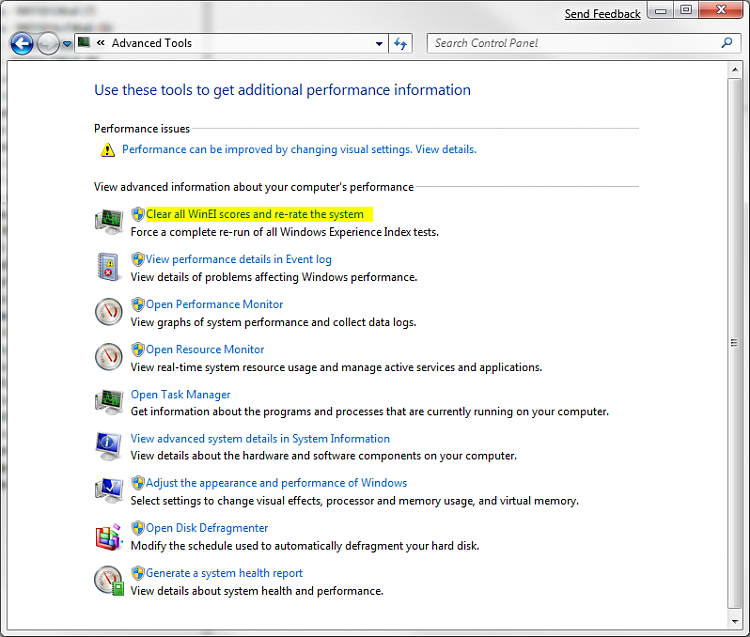
Task: Click the monitor icon beside Clear all WinEI scores
Action: pyautogui.click(x=109, y=222)
